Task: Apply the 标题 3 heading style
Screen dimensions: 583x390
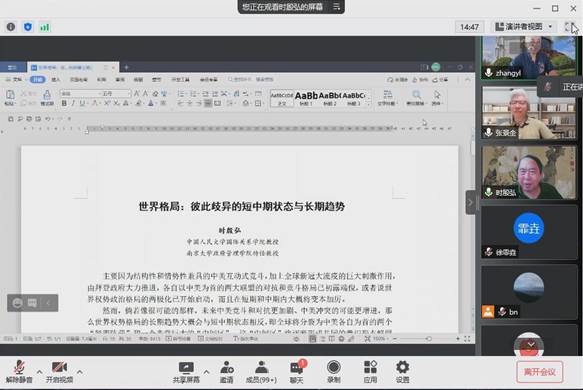Action: click(x=354, y=99)
